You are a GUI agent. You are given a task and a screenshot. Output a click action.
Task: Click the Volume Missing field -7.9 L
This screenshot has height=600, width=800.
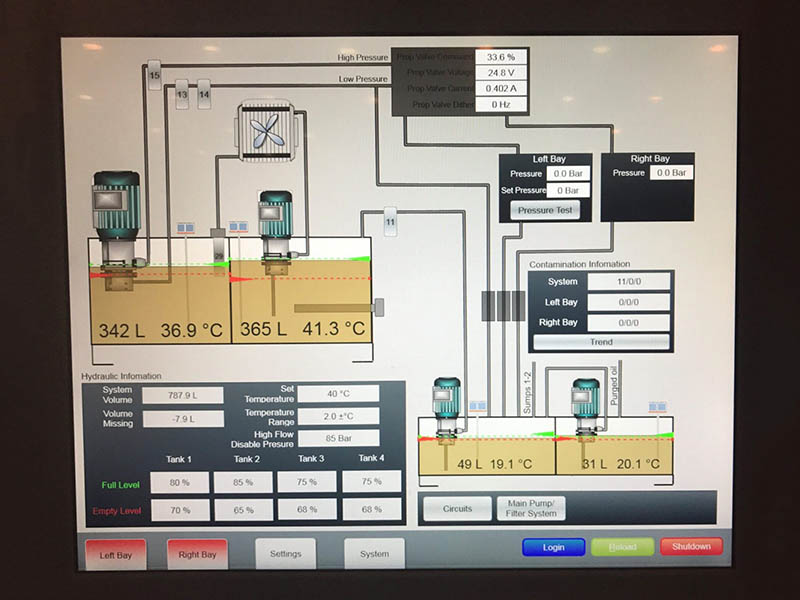[183, 419]
